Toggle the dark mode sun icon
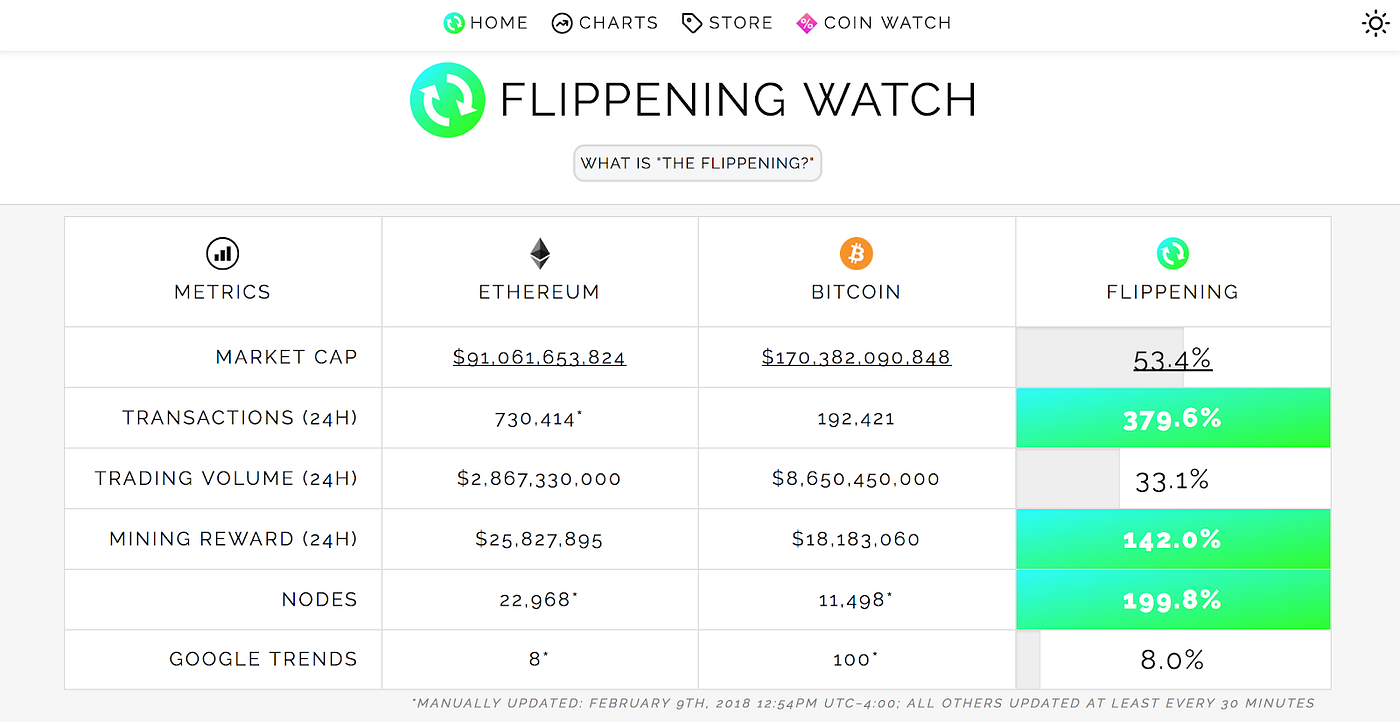 1376,22
